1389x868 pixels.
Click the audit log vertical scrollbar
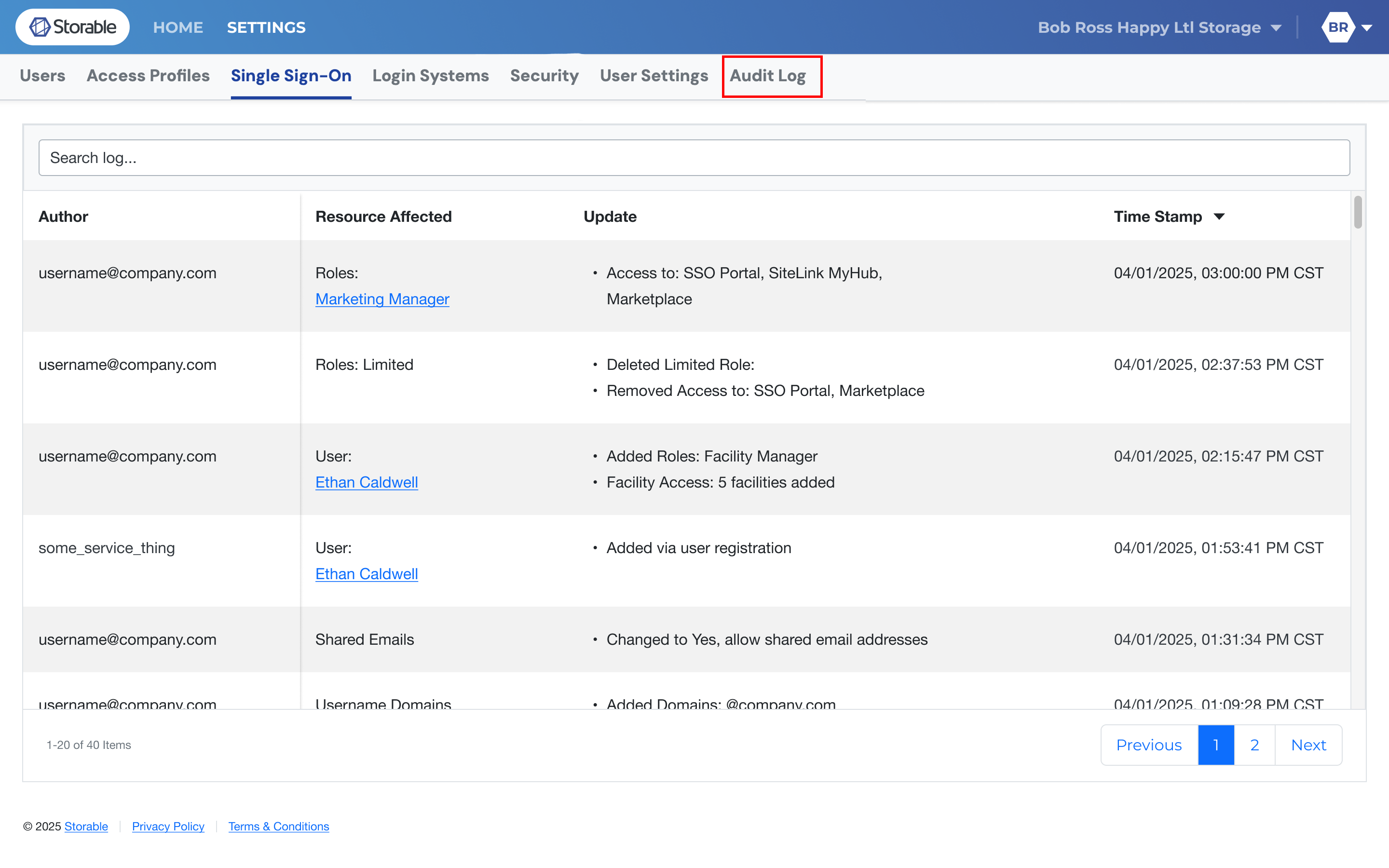point(1358,212)
